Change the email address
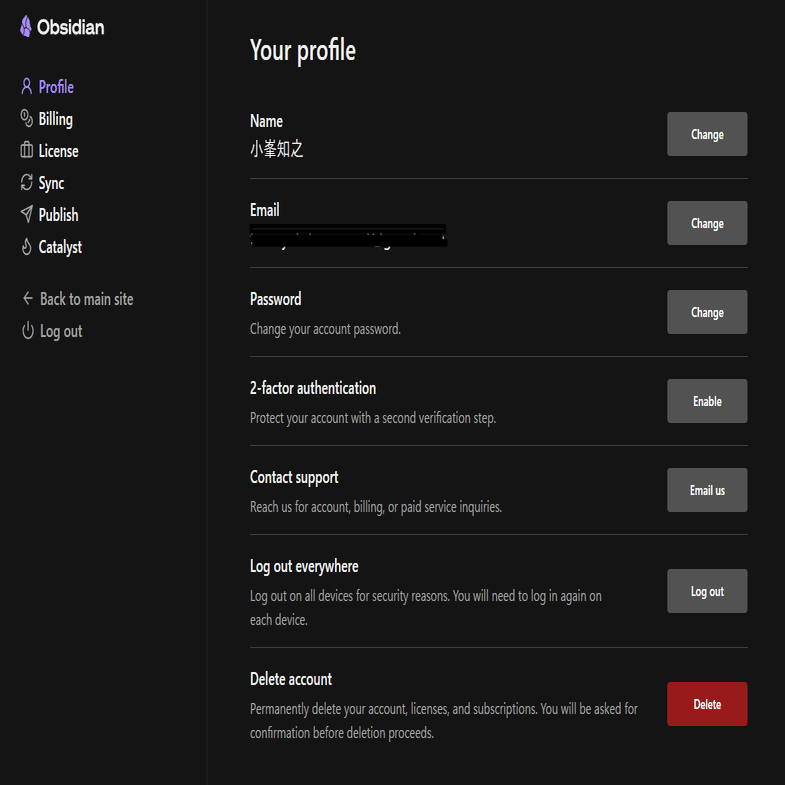The width and height of the screenshot is (785, 785). pyautogui.click(x=707, y=223)
